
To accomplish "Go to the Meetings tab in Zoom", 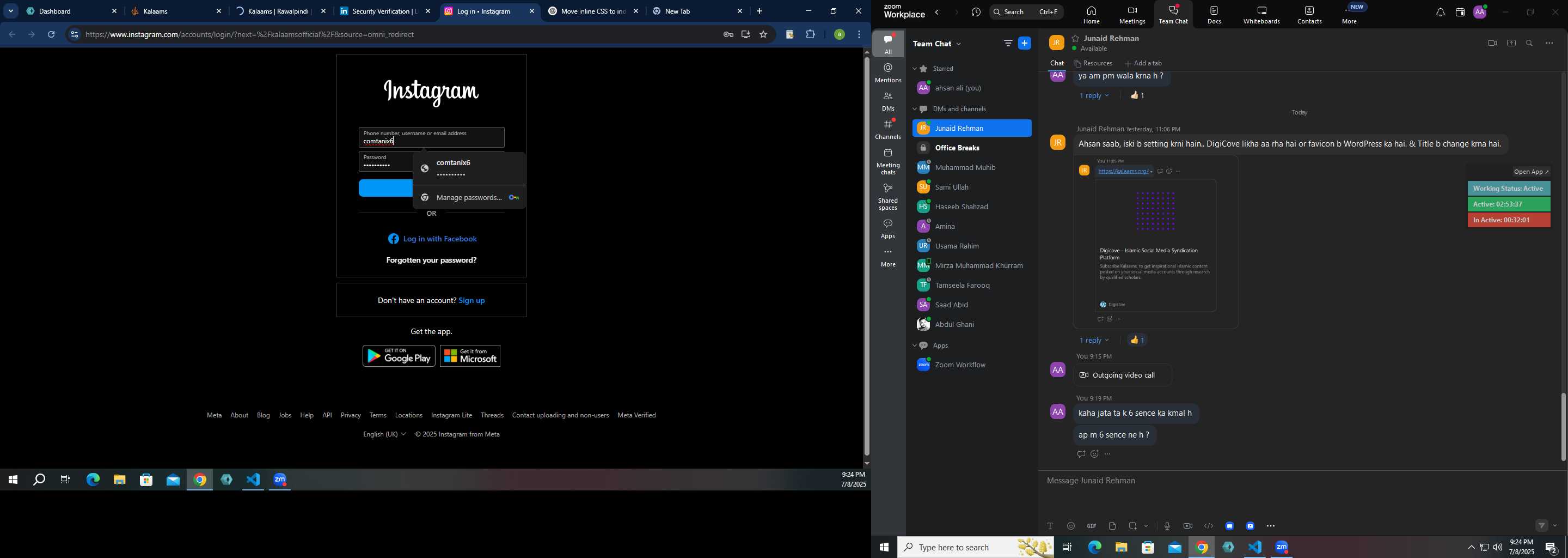I will pyautogui.click(x=1132, y=15).
